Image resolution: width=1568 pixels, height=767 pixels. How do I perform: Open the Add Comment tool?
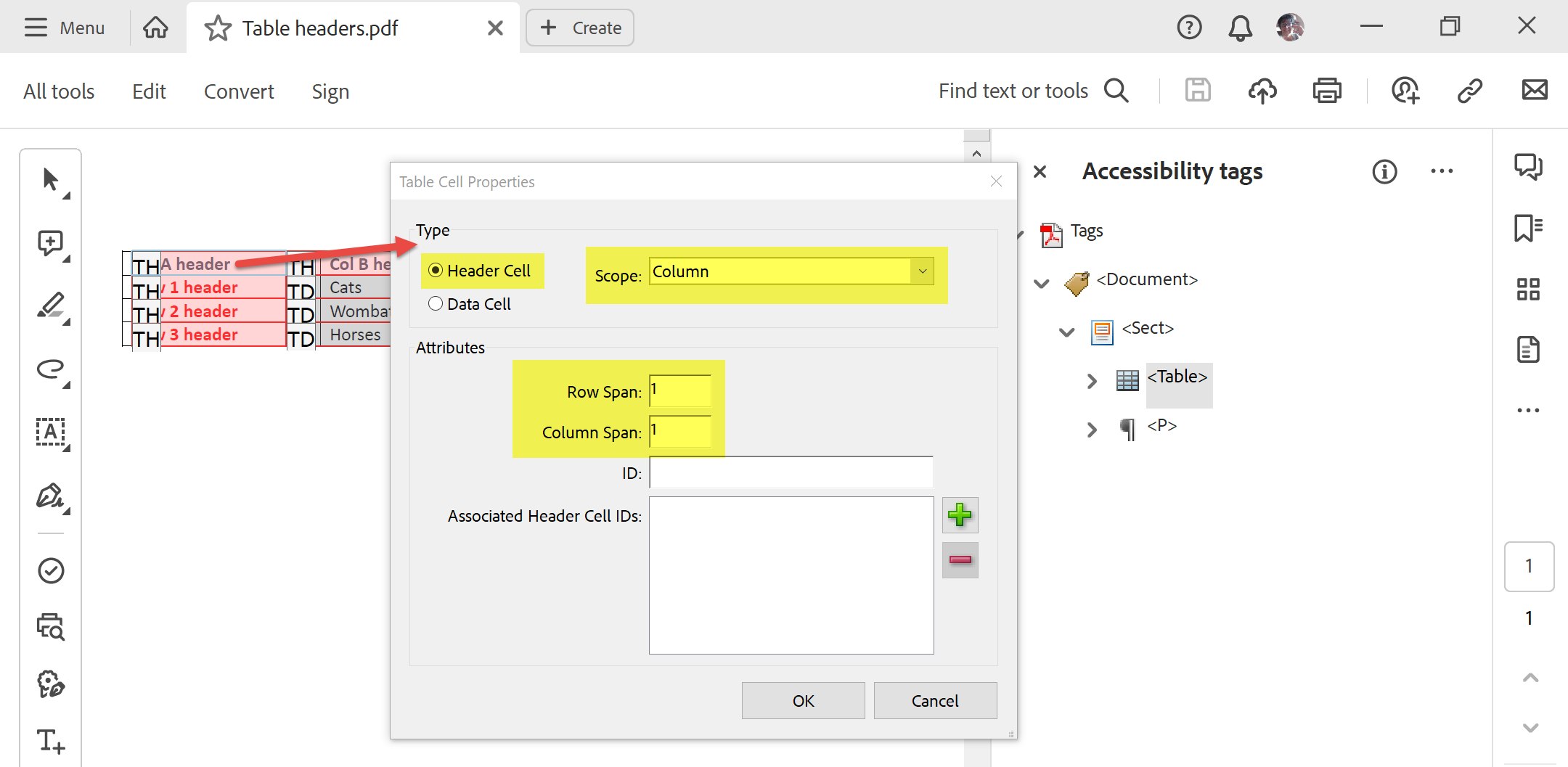pyautogui.click(x=50, y=243)
